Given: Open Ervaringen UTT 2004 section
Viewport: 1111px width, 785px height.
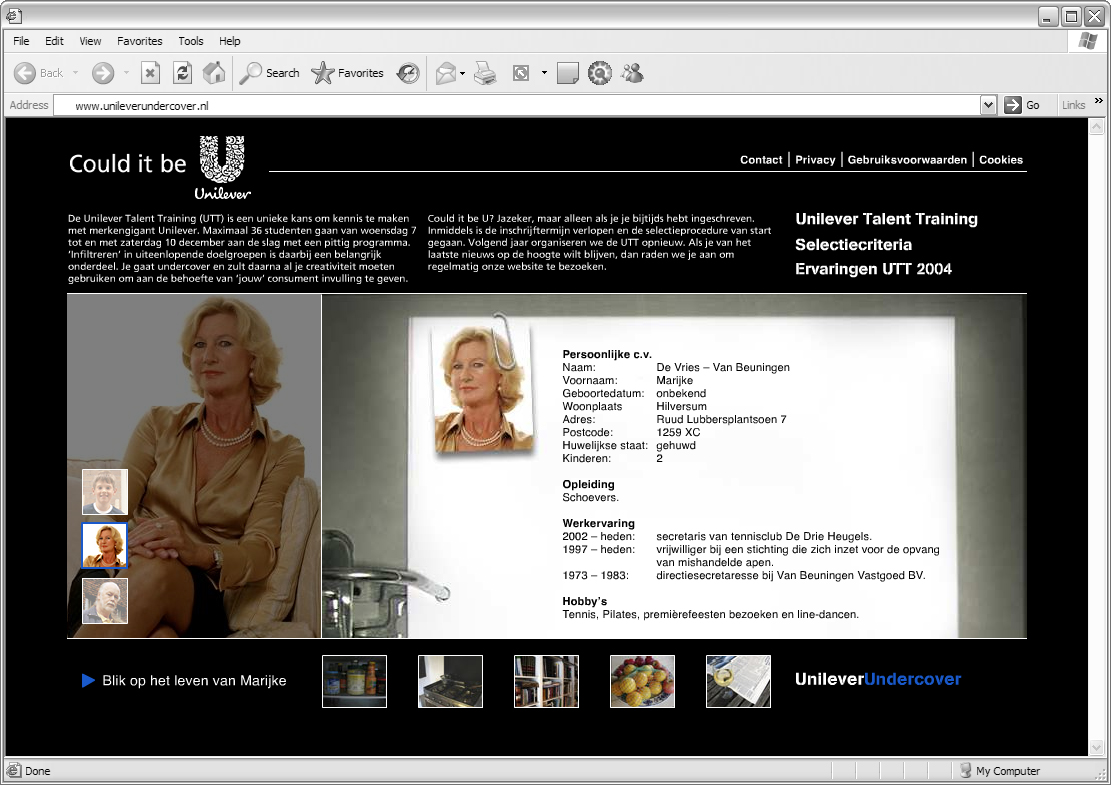Looking at the screenshot, I should tap(873, 269).
